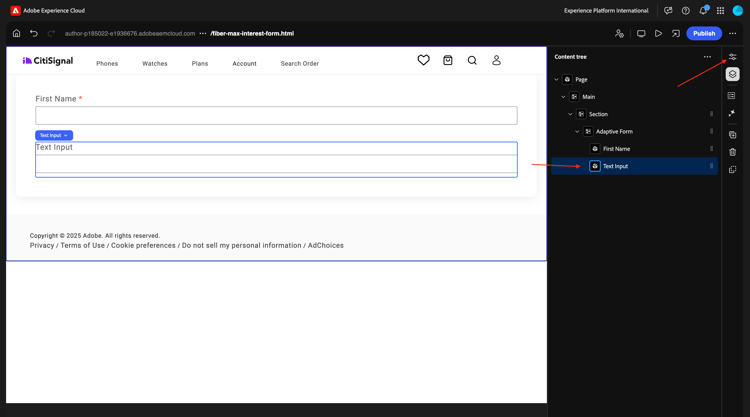
Task: Click the duplicate component icon at rail bottom
Action: point(732,170)
